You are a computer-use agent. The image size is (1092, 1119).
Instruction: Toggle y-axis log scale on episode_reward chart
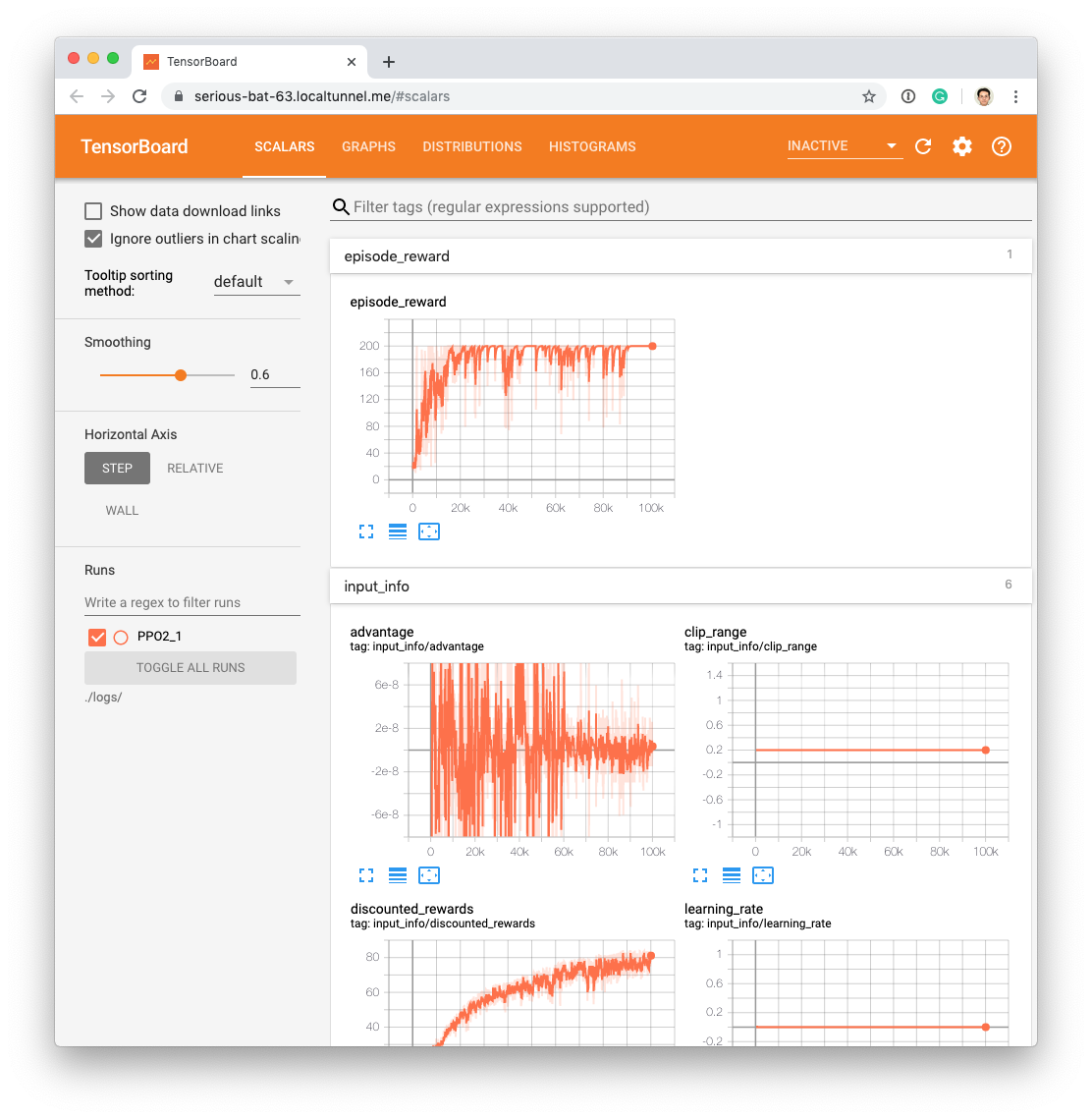point(398,532)
